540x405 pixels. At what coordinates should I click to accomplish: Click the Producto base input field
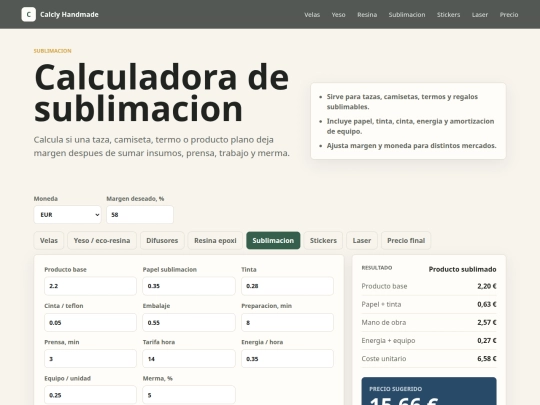pos(90,286)
